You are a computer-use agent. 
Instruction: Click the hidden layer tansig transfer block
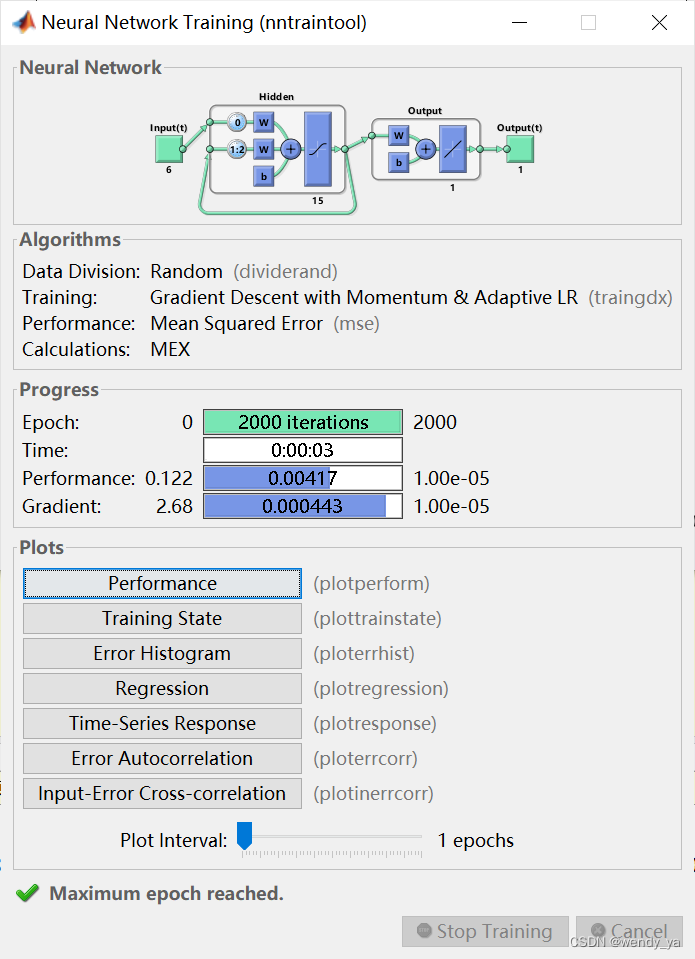pos(317,149)
